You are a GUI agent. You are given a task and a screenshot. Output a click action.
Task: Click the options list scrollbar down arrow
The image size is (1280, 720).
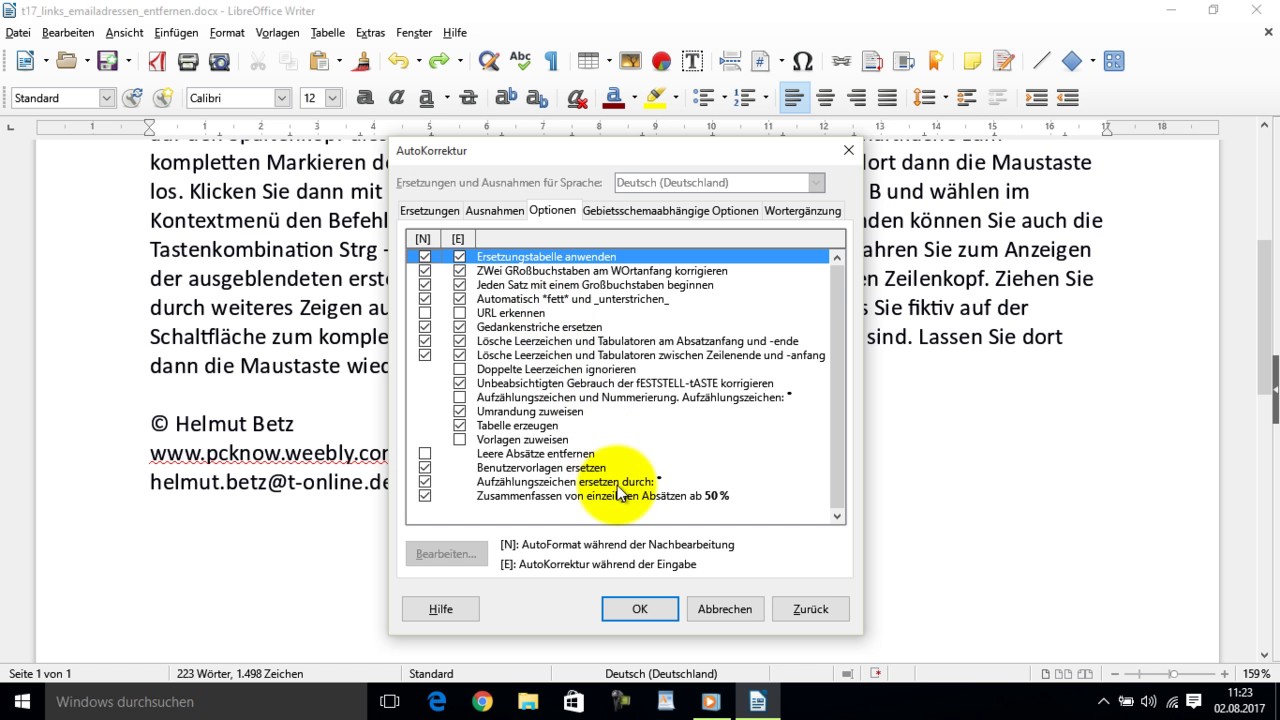click(x=838, y=516)
